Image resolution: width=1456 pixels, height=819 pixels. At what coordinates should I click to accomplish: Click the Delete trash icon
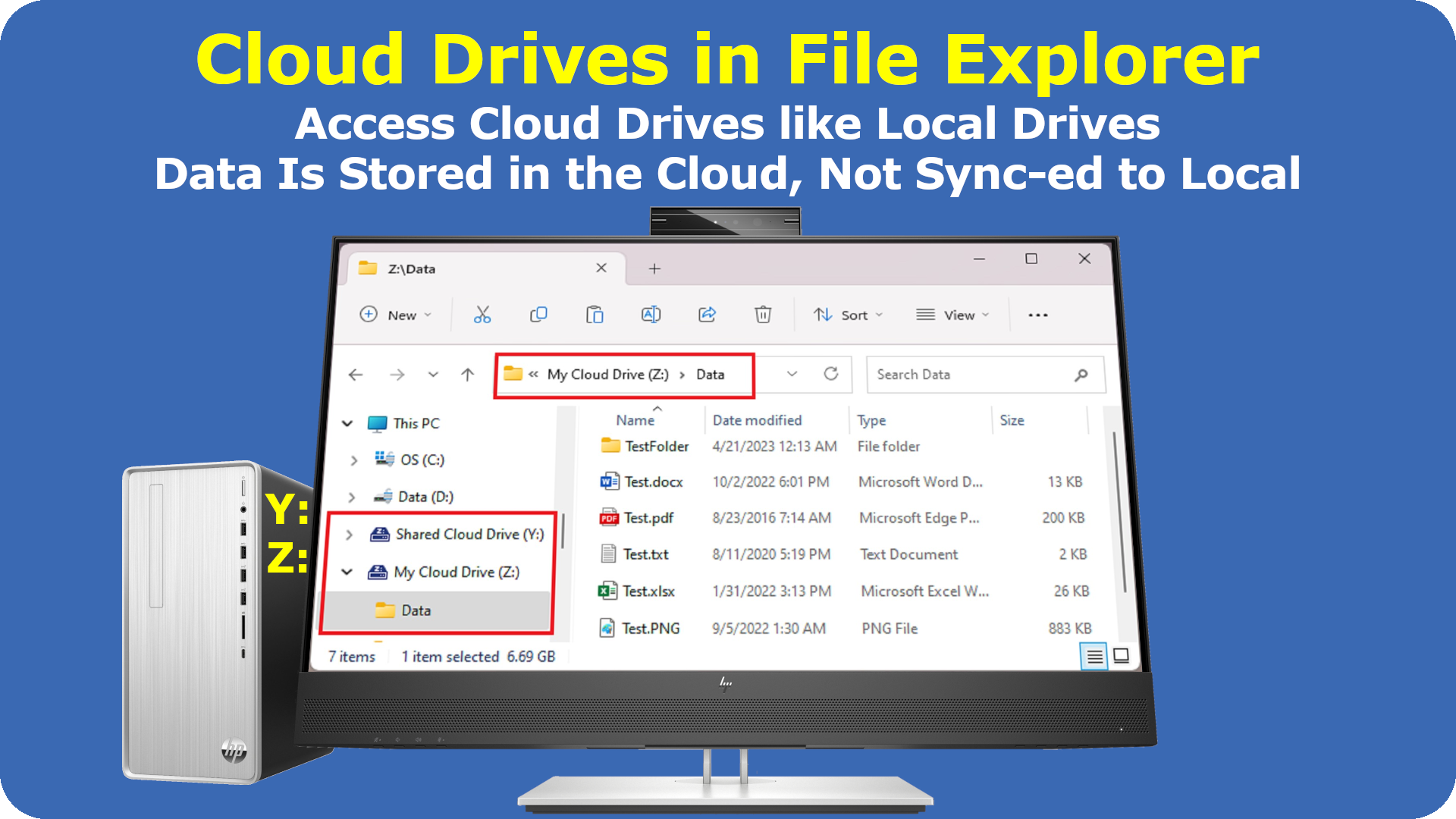click(x=763, y=315)
